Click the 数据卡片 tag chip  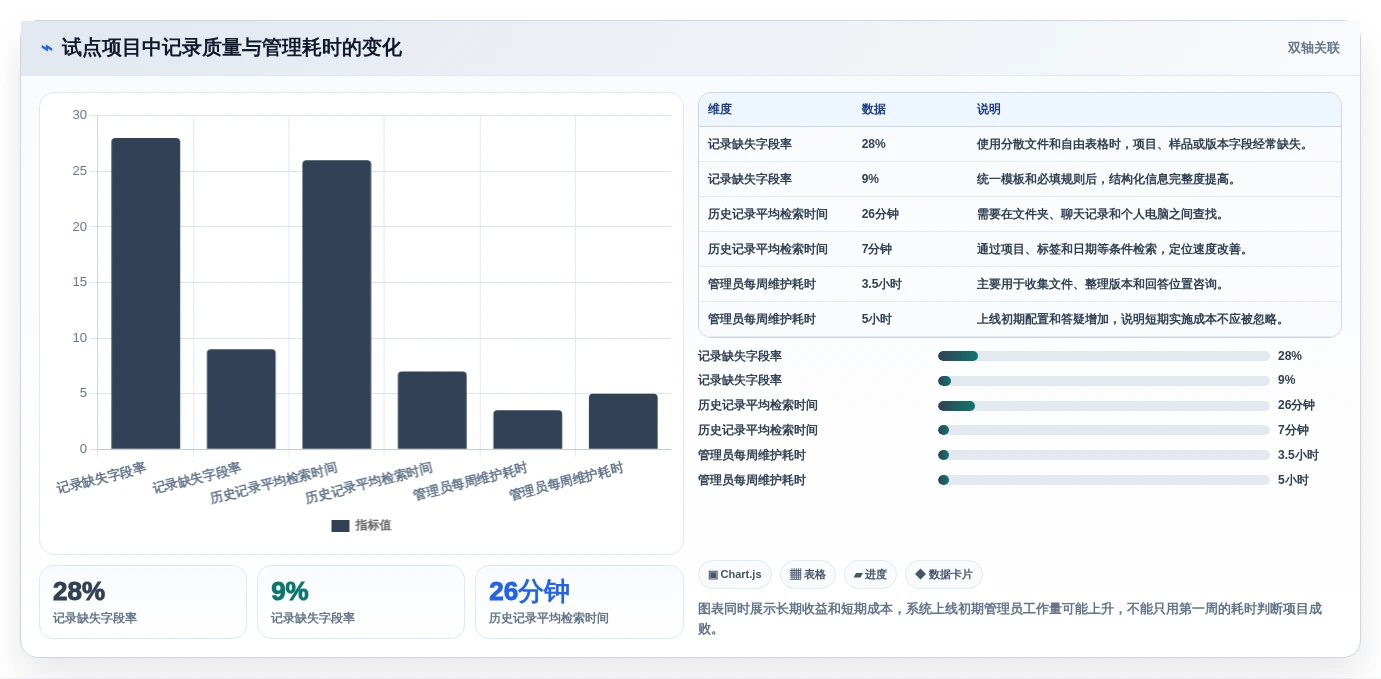coord(944,574)
